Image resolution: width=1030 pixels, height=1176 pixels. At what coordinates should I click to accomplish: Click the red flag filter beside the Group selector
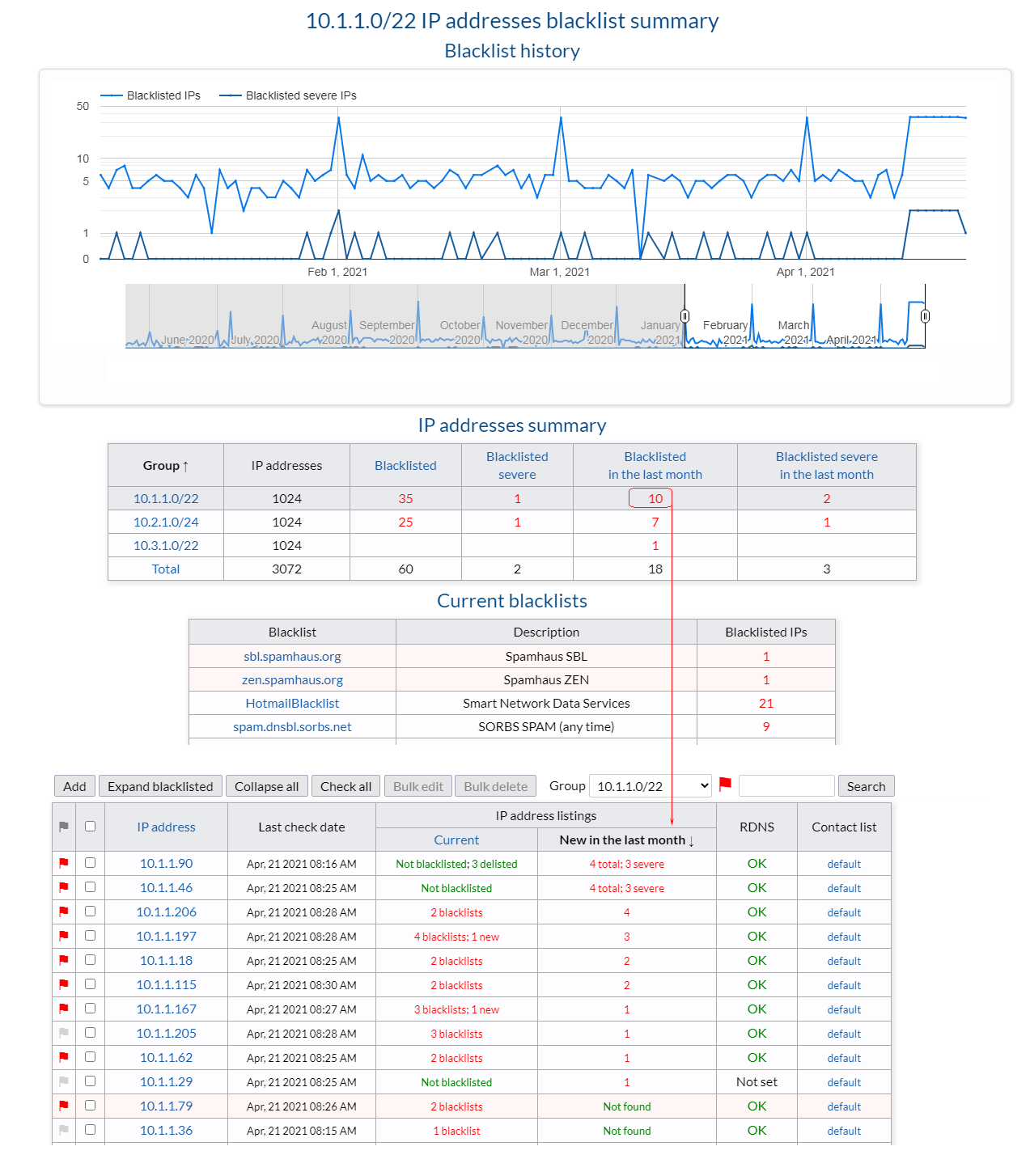[x=725, y=784]
